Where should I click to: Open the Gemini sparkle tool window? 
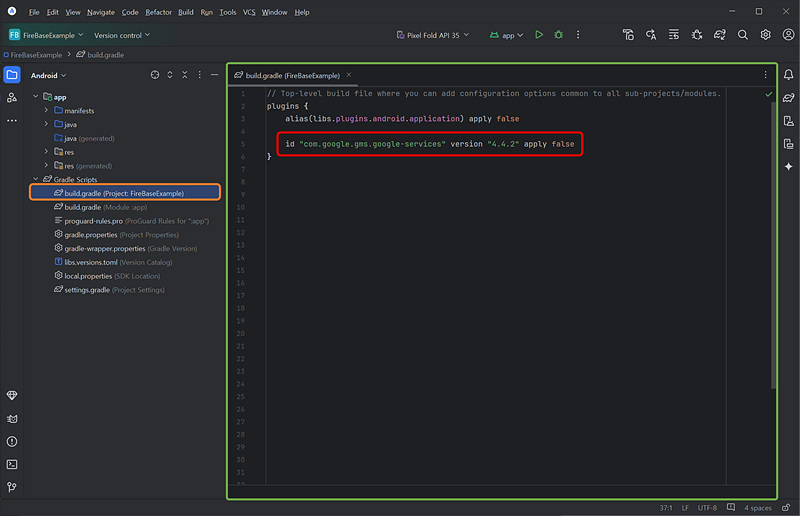pos(788,166)
